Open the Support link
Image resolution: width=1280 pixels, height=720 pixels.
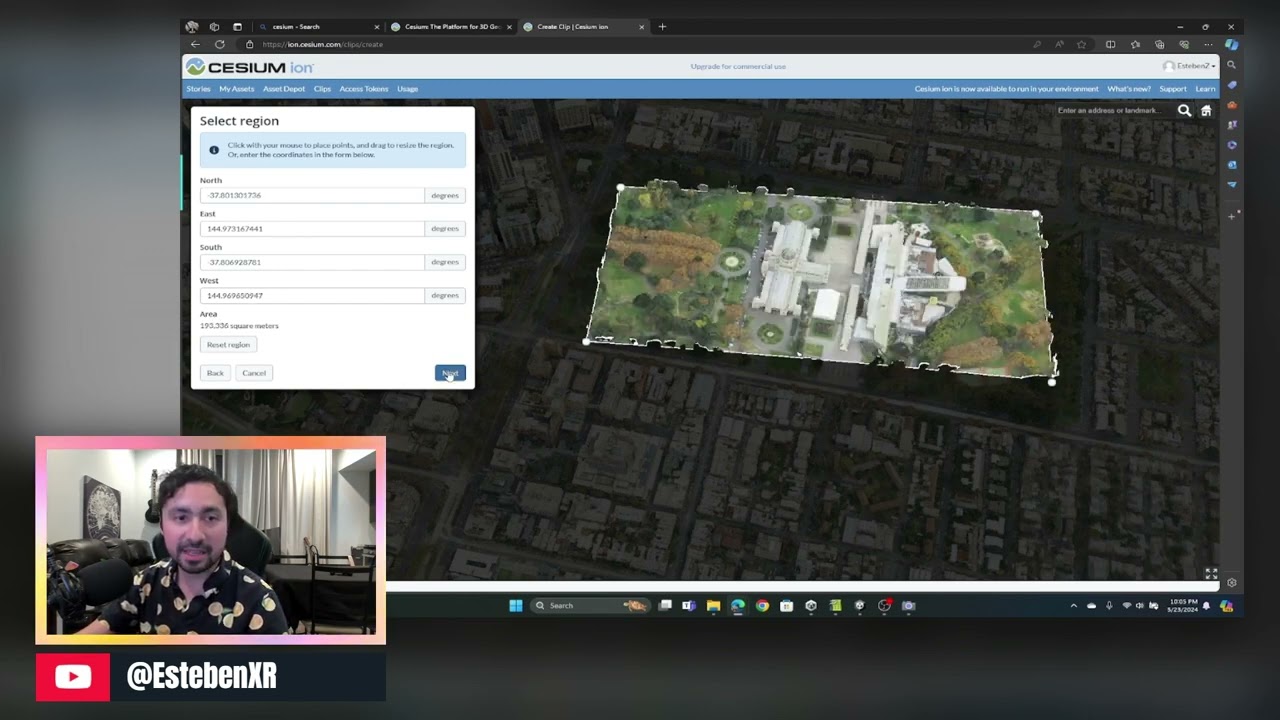[x=1173, y=89]
